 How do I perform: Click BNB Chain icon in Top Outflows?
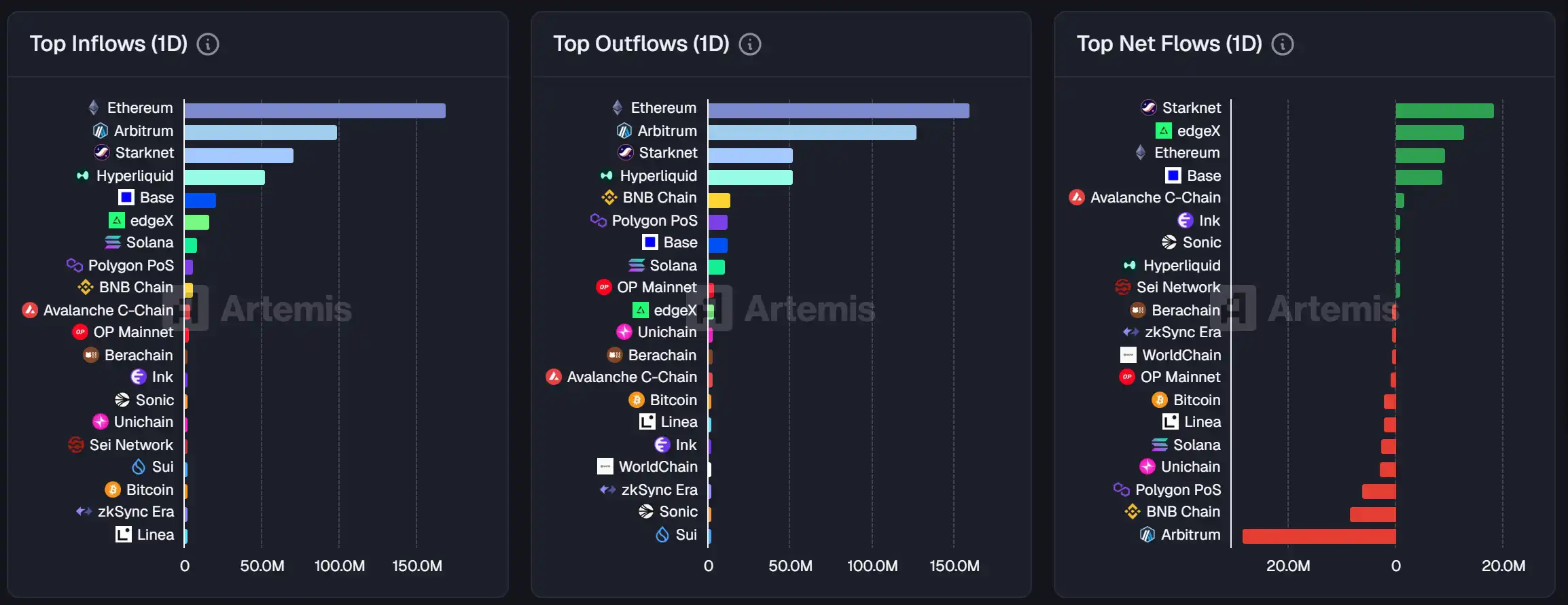609,198
